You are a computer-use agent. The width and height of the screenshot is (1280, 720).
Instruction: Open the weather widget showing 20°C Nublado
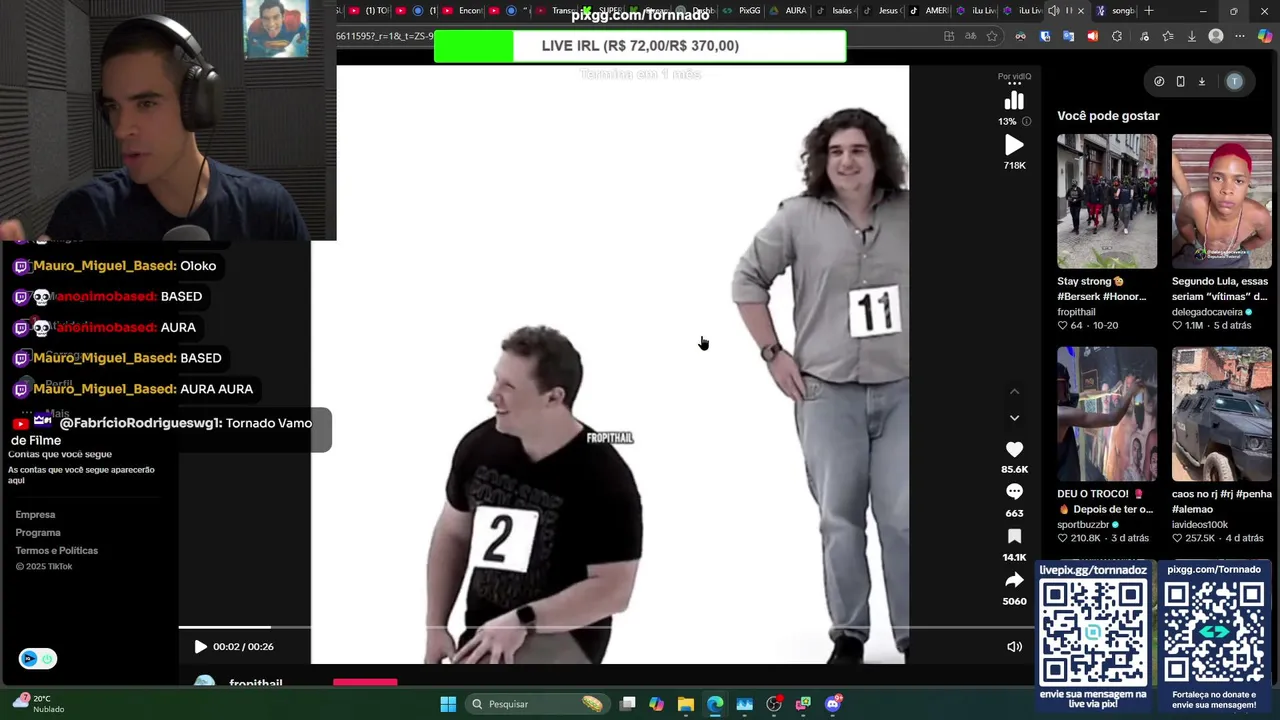point(38,704)
